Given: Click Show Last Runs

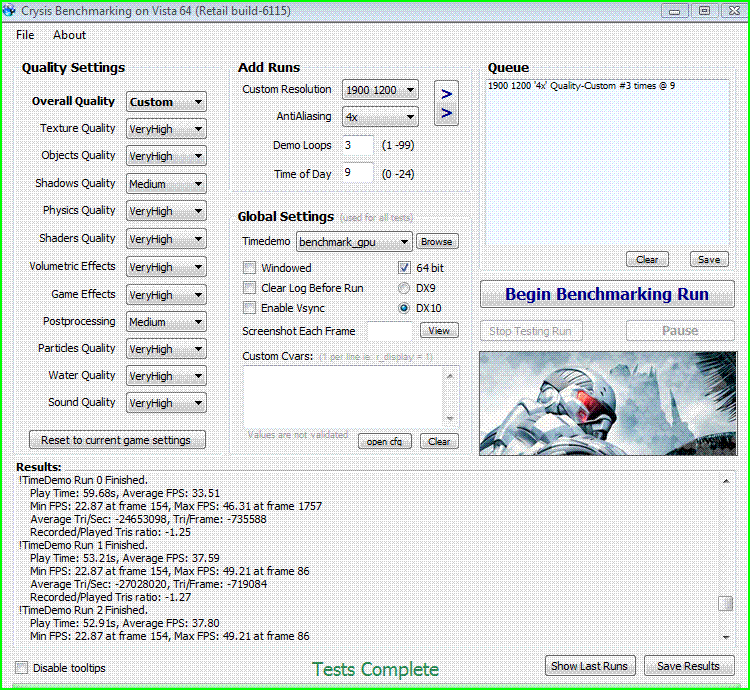Looking at the screenshot, I should [x=590, y=666].
